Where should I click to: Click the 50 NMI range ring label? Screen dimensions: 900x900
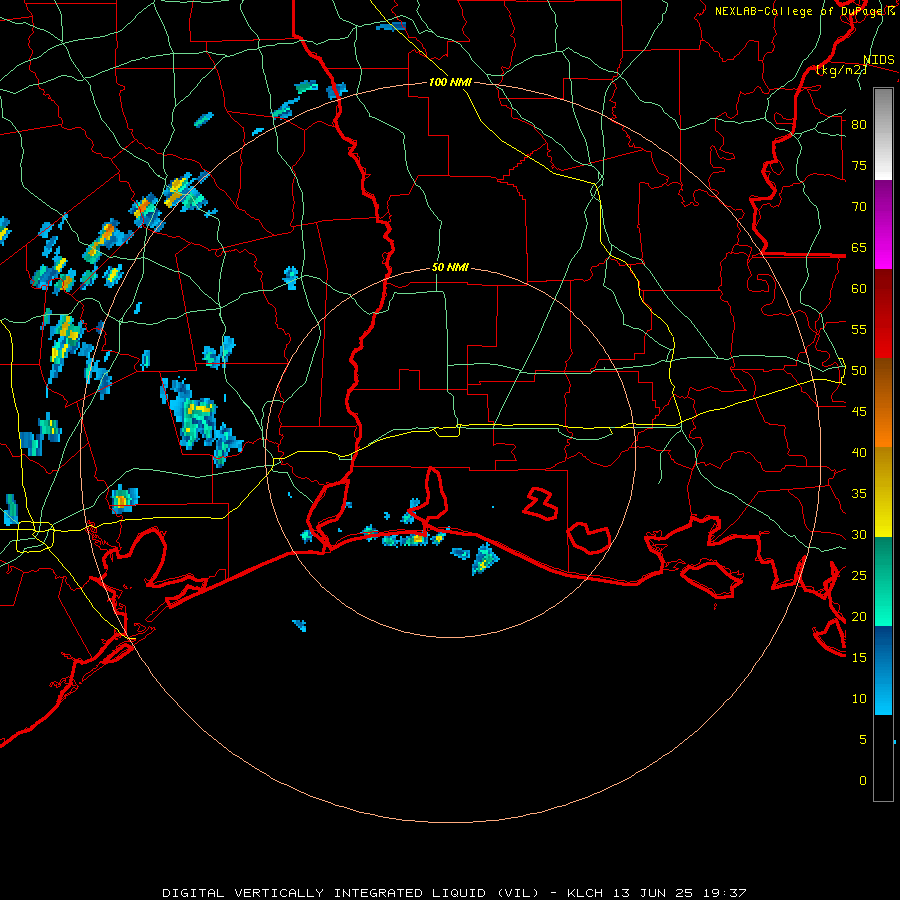(450, 267)
